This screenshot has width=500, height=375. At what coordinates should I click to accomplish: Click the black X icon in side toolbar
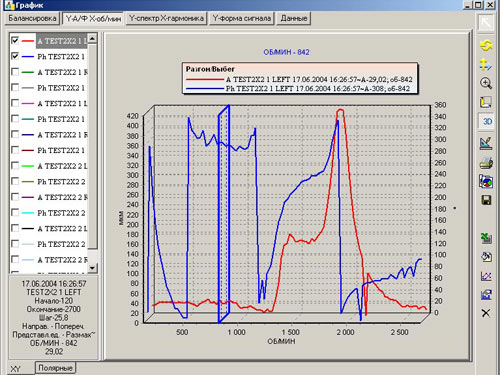coord(486,313)
